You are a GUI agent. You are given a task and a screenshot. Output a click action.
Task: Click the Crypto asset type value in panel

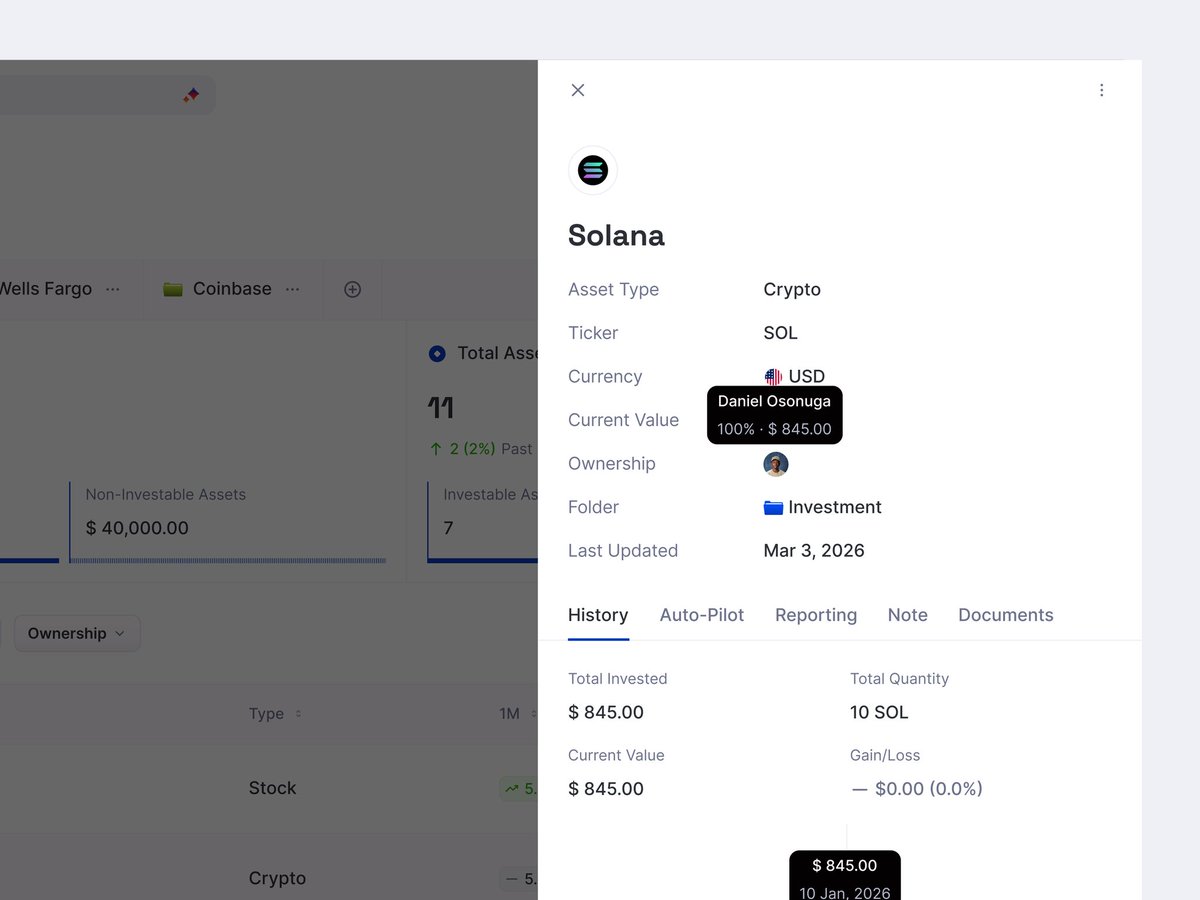(792, 289)
